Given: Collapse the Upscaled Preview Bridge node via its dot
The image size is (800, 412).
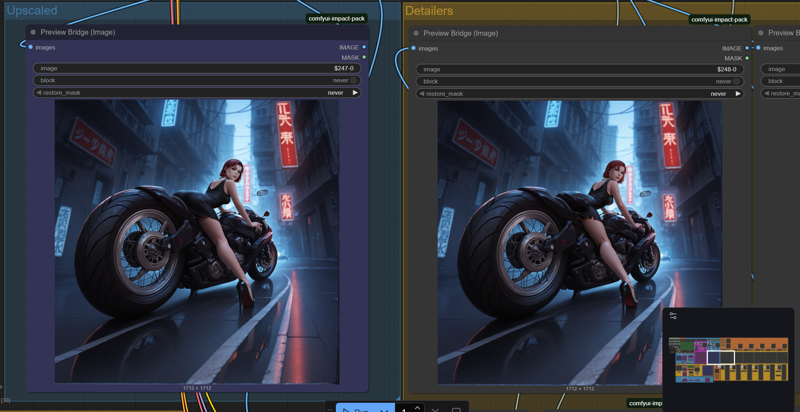Looking at the screenshot, I should pyautogui.click(x=33, y=32).
